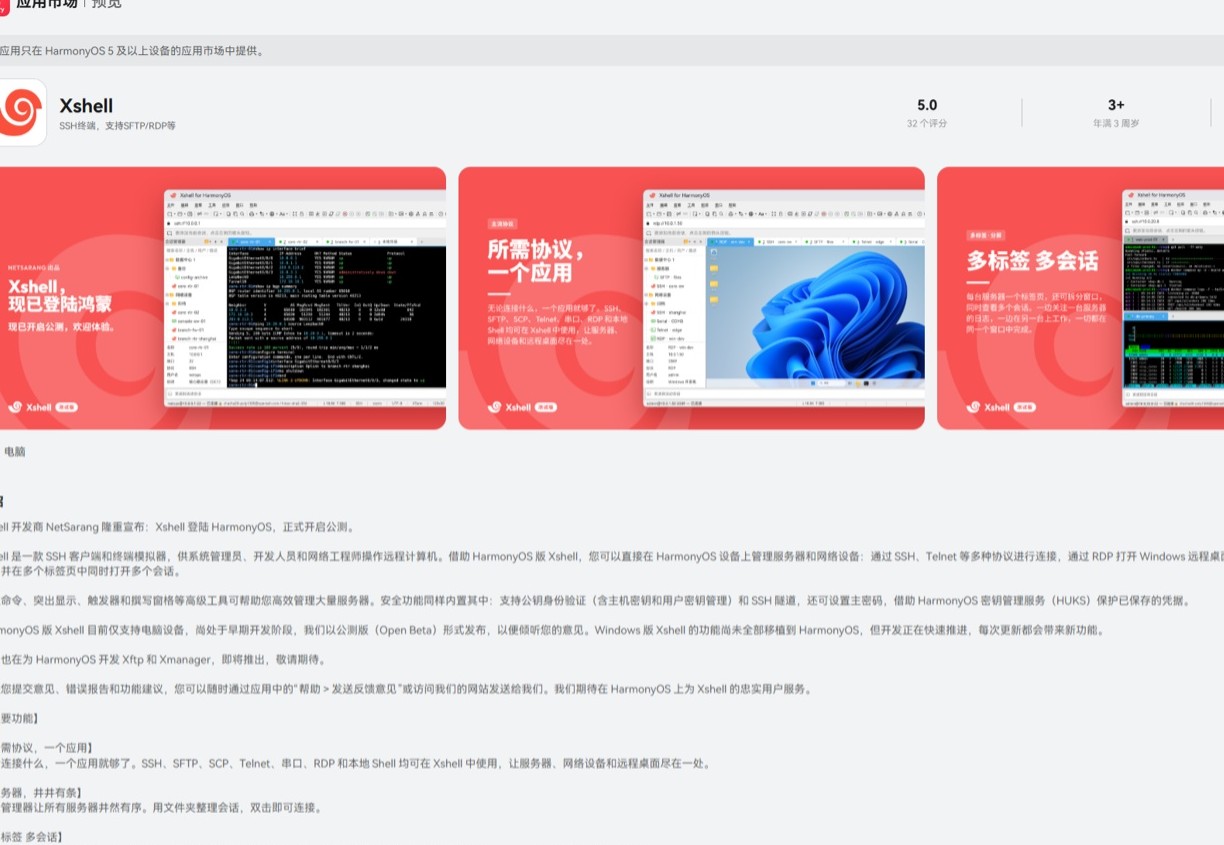Image resolution: width=1224 pixels, height=845 pixels.
Task: Click the Xshell app title
Action: [x=86, y=106]
